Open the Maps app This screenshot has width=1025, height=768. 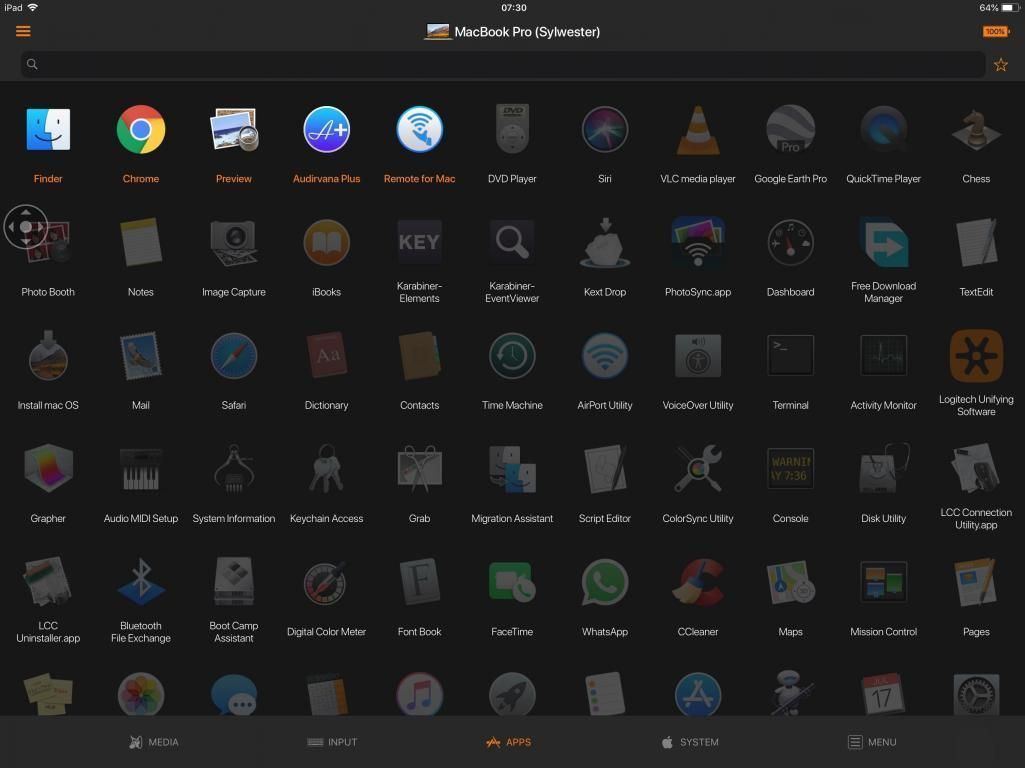click(x=790, y=582)
